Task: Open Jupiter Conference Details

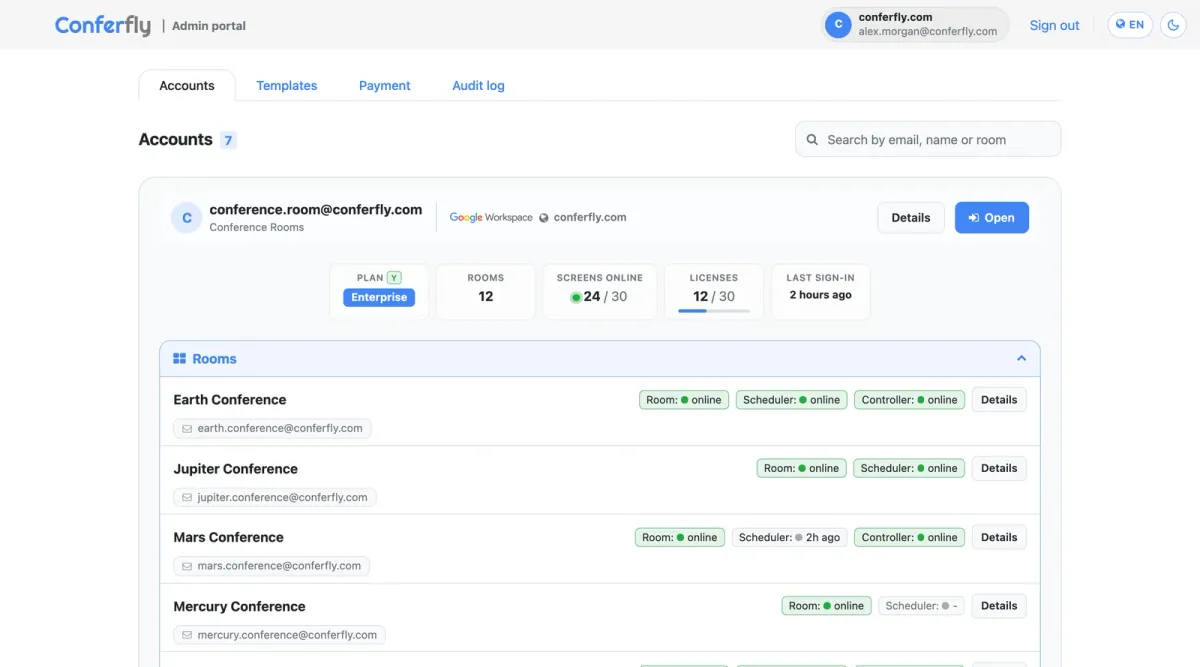Action: coord(999,468)
